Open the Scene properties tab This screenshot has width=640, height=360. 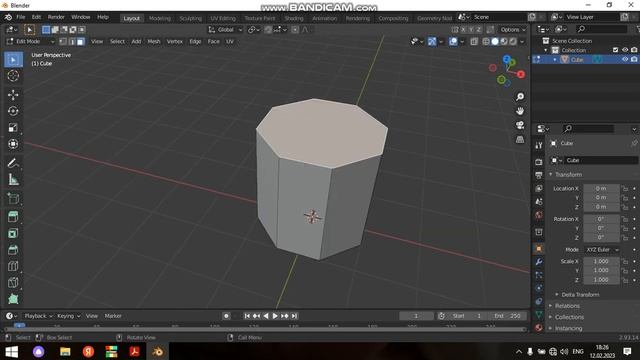coord(539,202)
